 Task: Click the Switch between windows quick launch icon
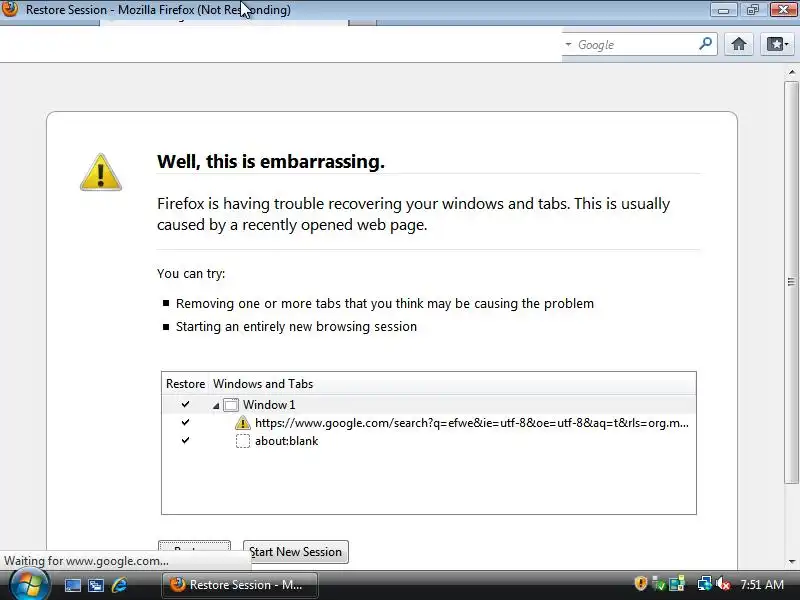point(96,585)
